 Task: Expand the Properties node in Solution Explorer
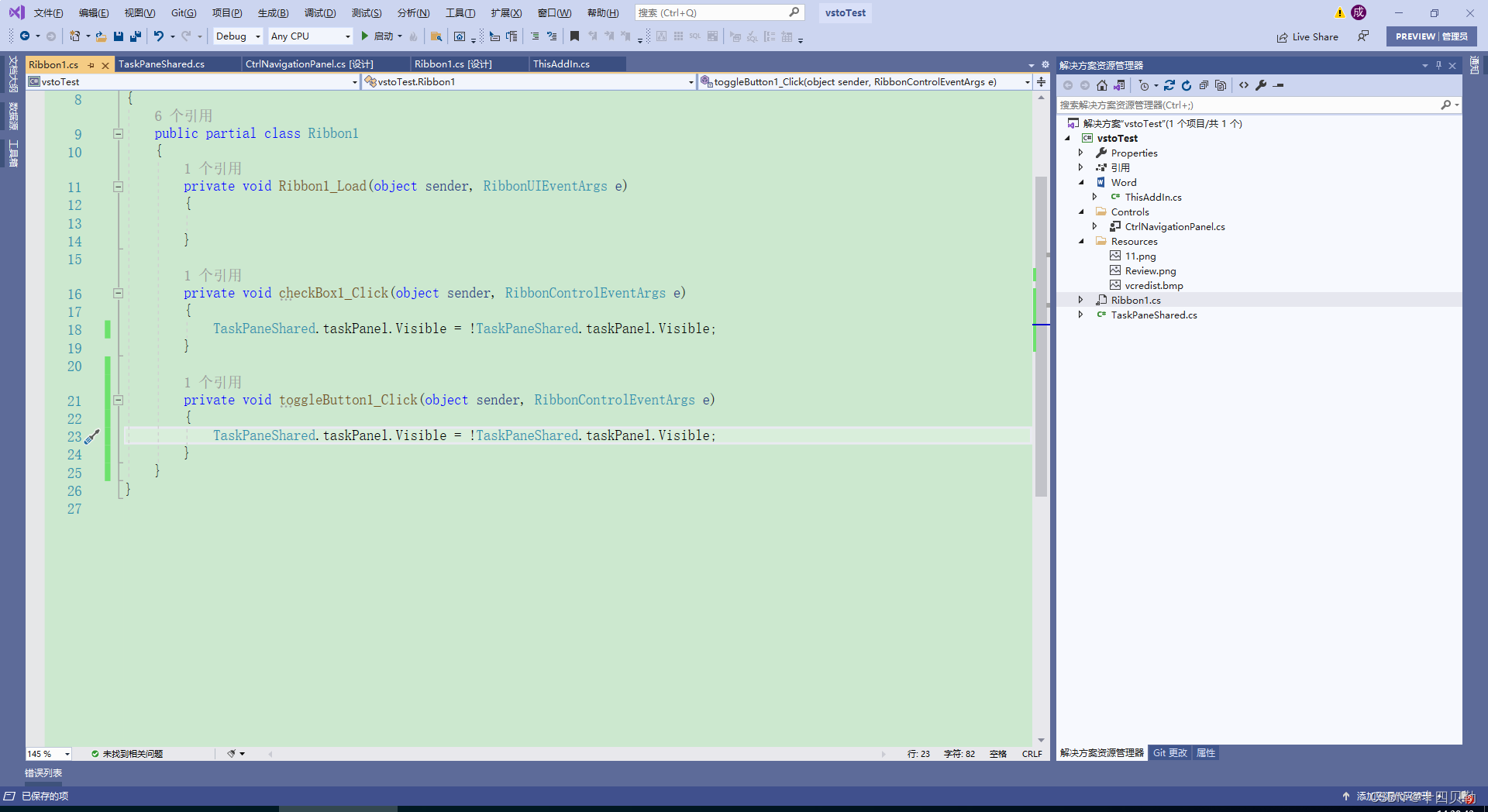pos(1082,153)
